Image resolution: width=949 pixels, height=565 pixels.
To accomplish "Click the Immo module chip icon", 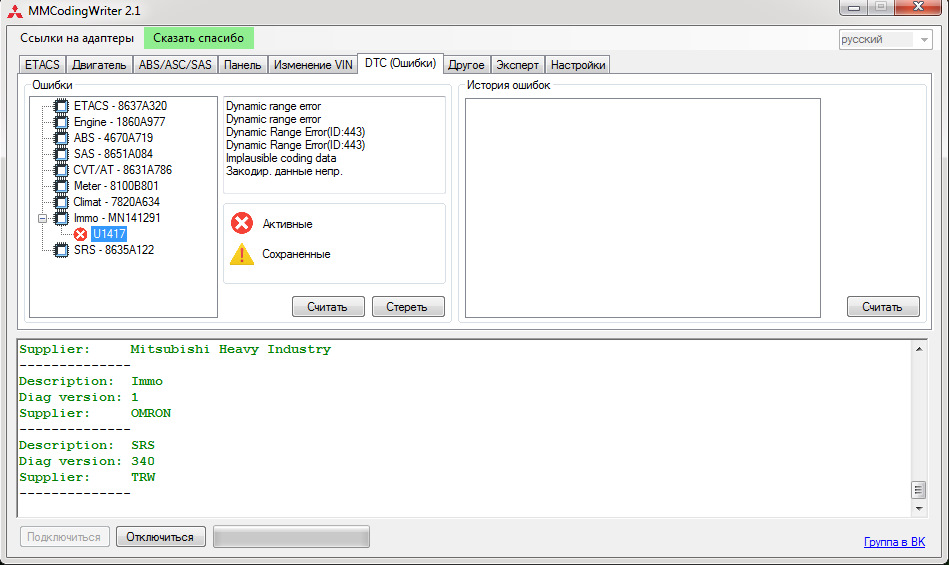I will 61,218.
